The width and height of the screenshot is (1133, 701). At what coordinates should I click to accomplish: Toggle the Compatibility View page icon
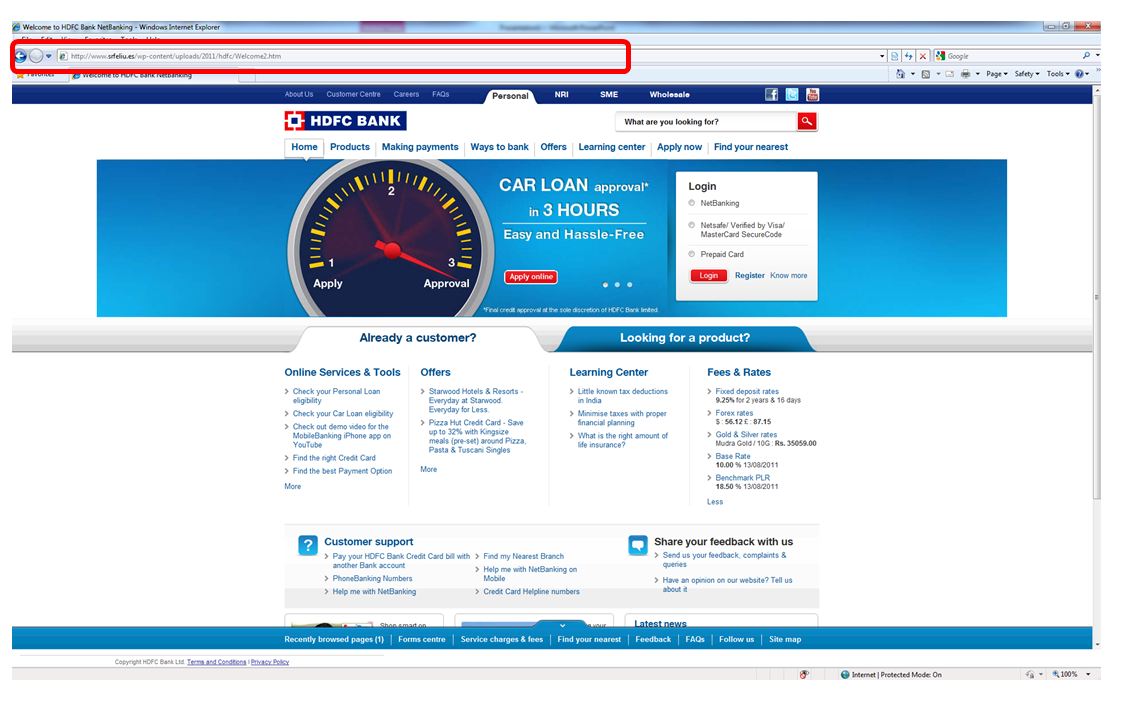[x=895, y=56]
